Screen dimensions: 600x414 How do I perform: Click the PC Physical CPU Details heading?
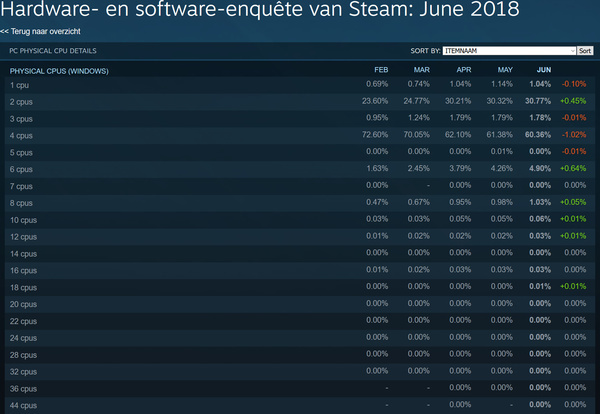tap(53, 51)
